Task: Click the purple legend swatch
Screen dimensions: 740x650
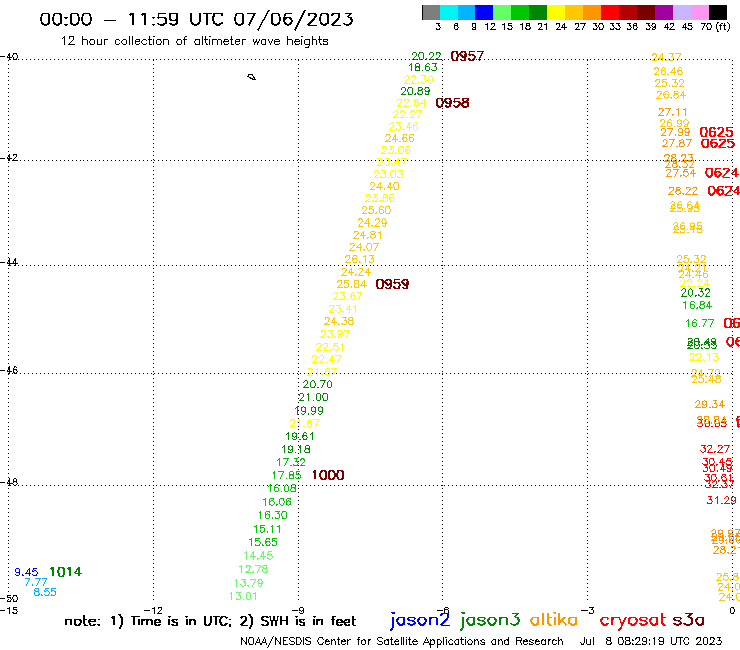Action: pyautogui.click(x=664, y=12)
